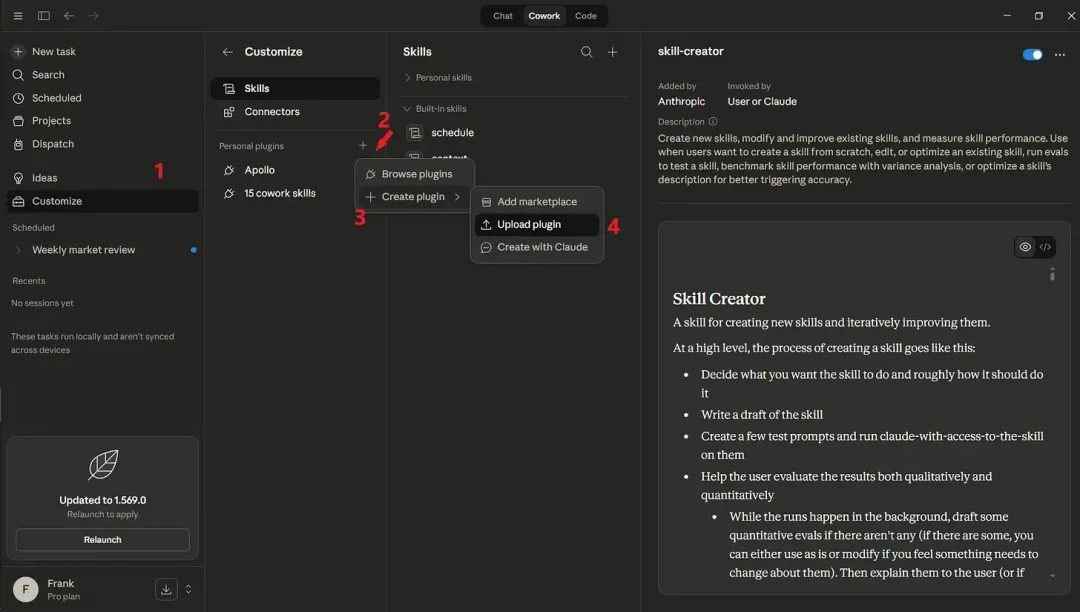Click the search icon in Skills panel
Screen dimensions: 1080x612
tap(586, 52)
